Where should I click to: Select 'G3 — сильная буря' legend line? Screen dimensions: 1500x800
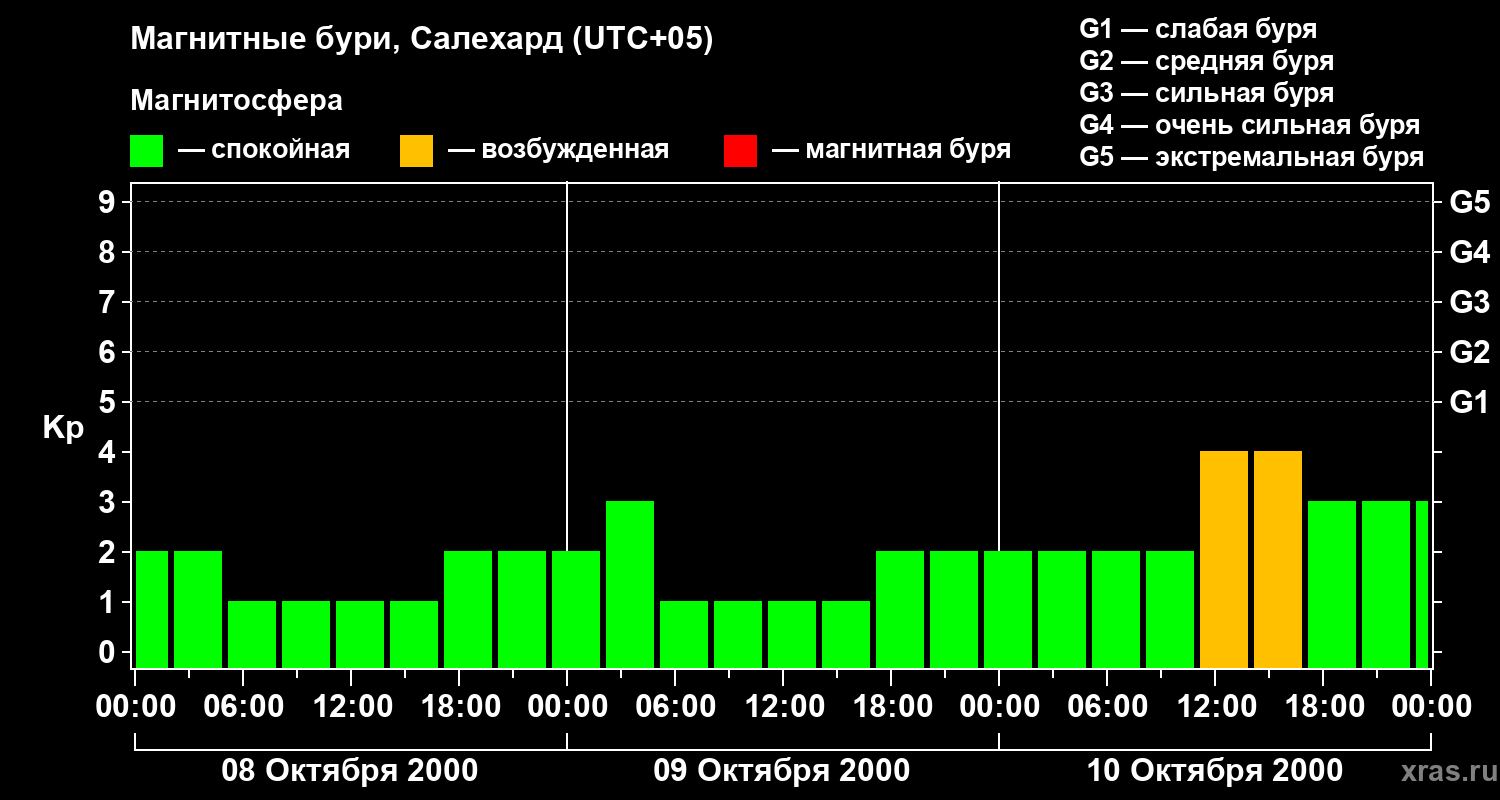[x=1206, y=93]
